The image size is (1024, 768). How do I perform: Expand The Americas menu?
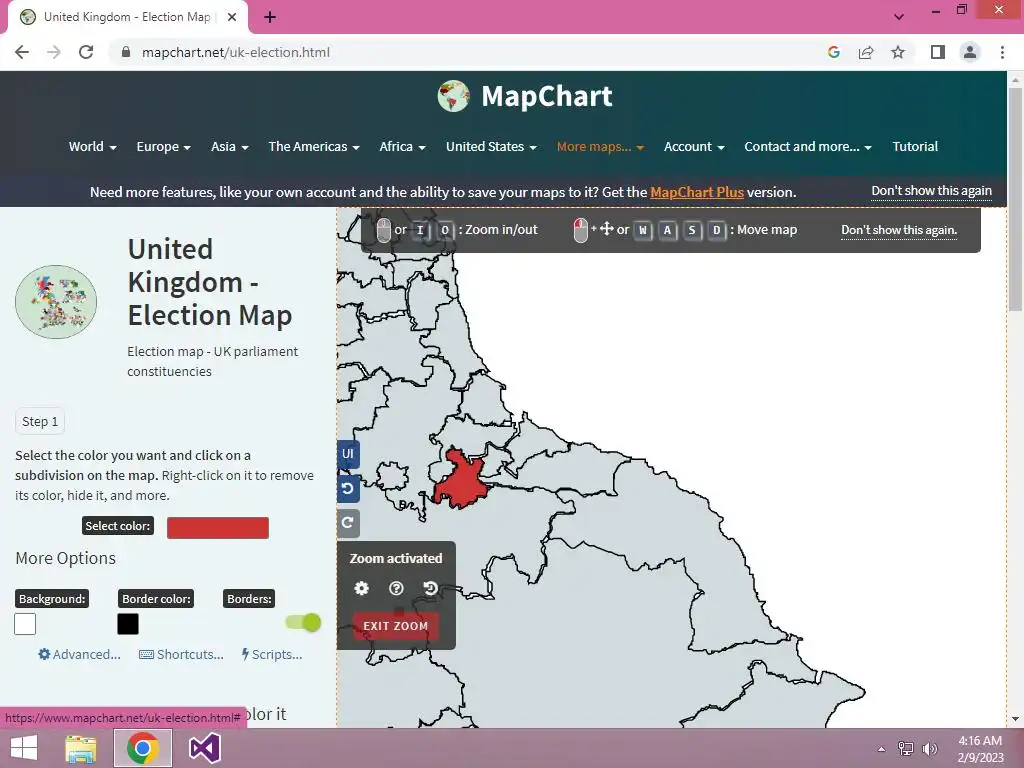(x=314, y=146)
